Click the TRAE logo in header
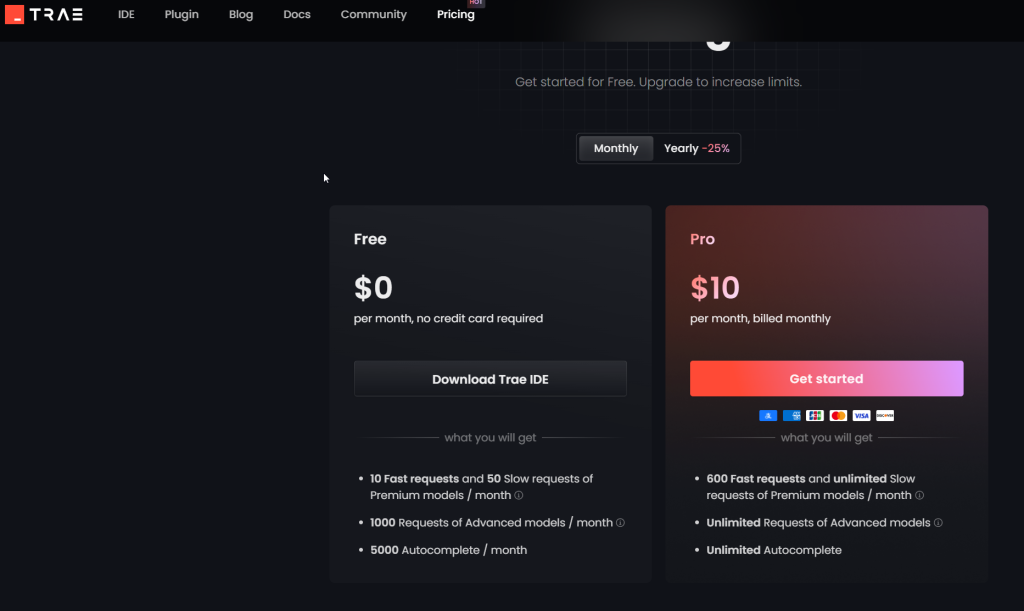The height and width of the screenshot is (611, 1024). [44, 14]
